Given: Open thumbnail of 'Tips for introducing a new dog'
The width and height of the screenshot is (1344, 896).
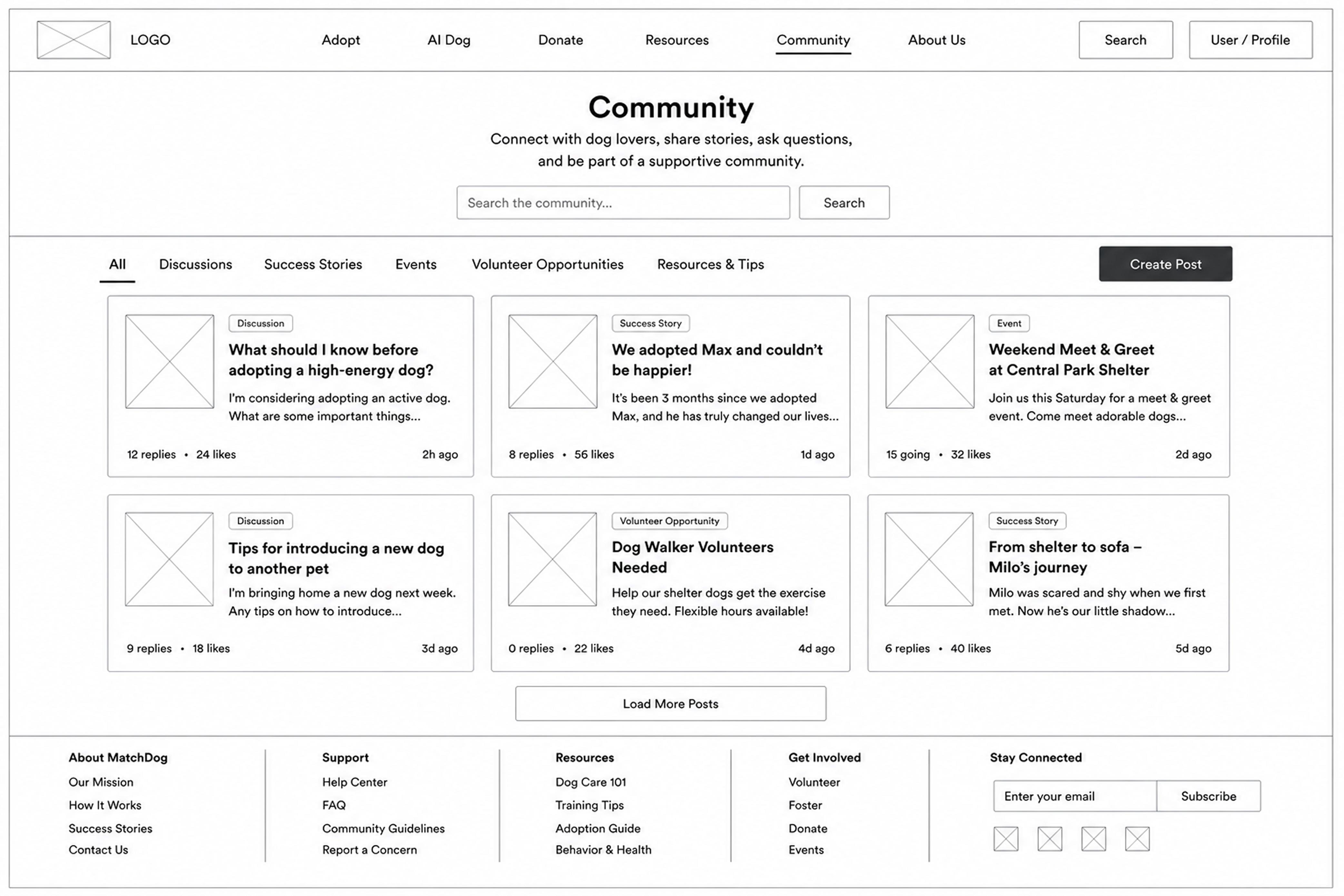Looking at the screenshot, I should point(169,559).
